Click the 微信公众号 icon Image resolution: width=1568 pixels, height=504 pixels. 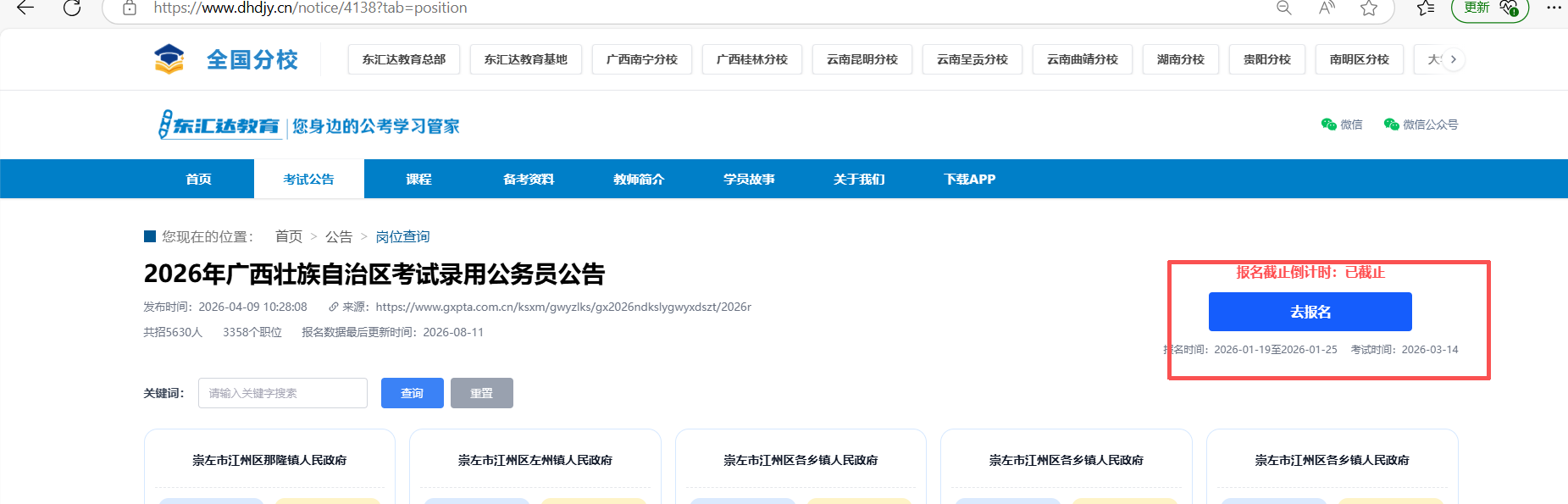1391,125
